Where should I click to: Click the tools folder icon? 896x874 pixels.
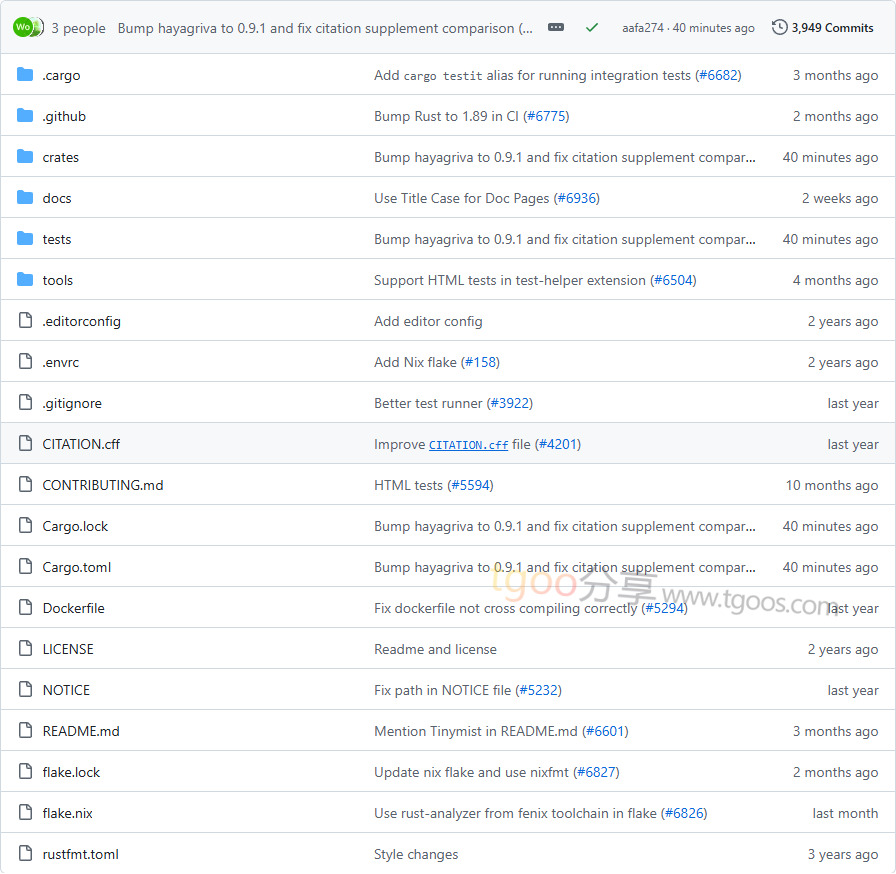[25, 280]
